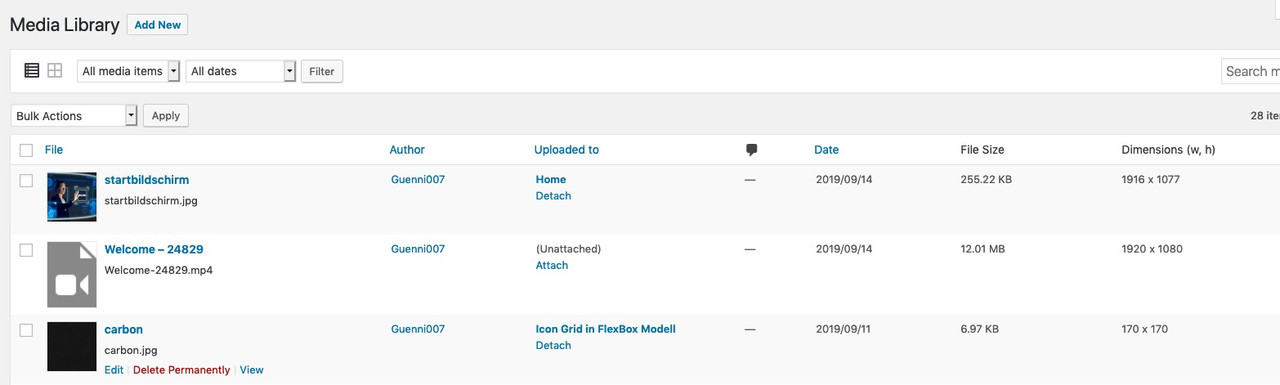Sort the list by the Date column
The height and width of the screenshot is (385, 1280).
coord(826,150)
